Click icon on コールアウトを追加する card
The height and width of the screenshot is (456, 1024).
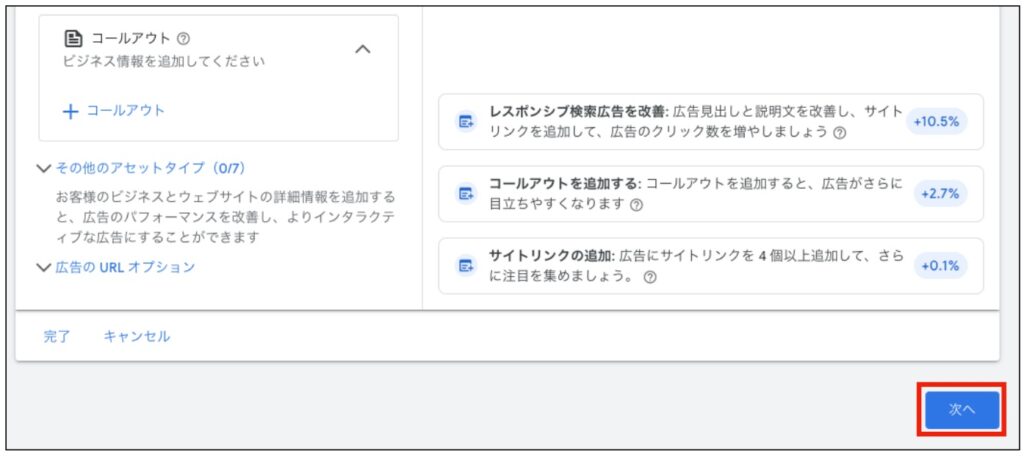465,194
